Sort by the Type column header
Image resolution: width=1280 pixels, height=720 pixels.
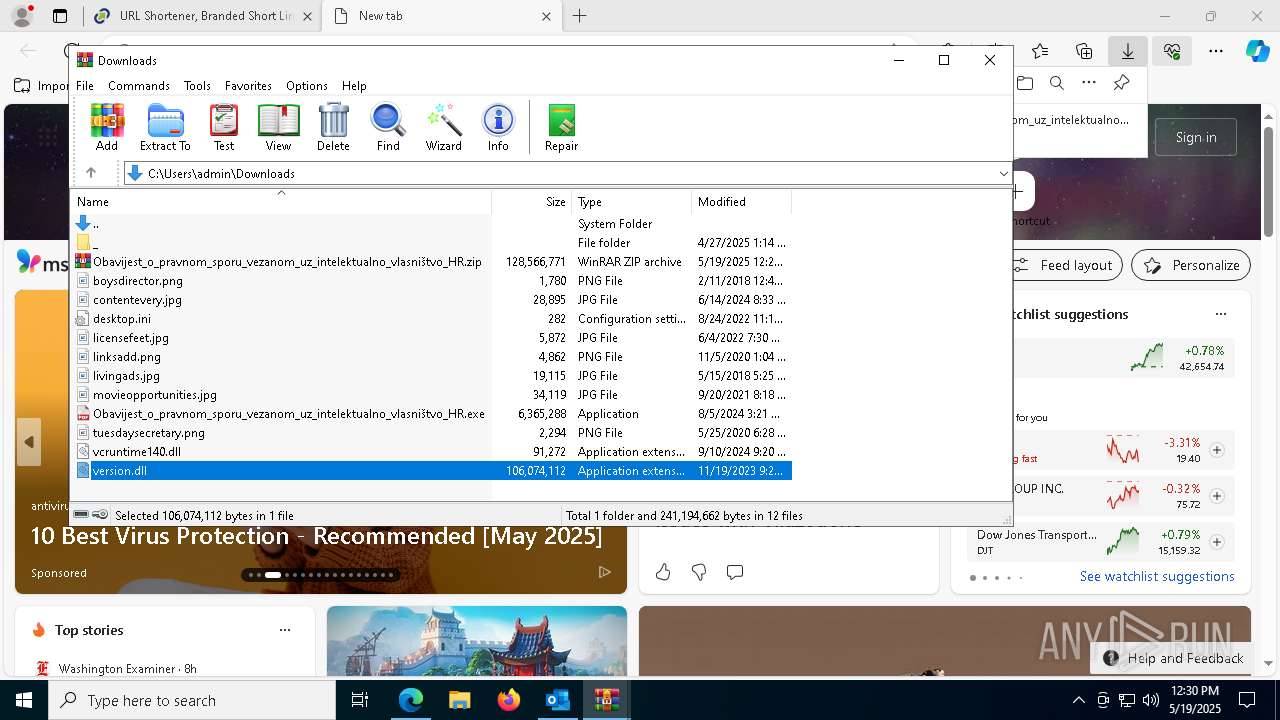pyautogui.click(x=632, y=202)
